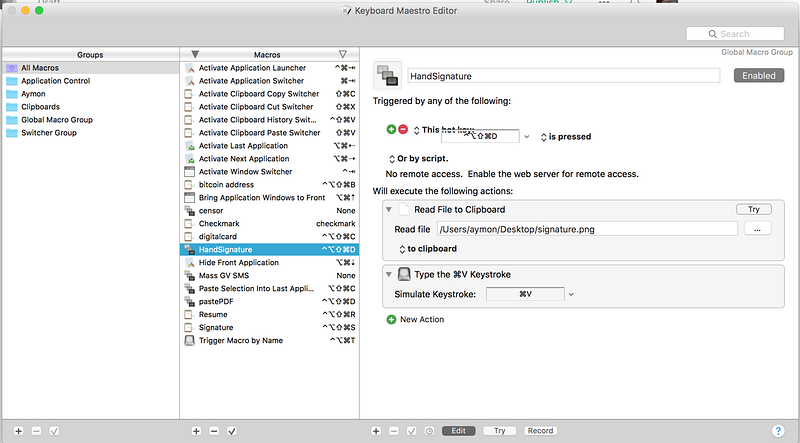Screen dimensions: 800x443
Task: Remove the hot key trigger with red minus
Action: click(x=403, y=130)
